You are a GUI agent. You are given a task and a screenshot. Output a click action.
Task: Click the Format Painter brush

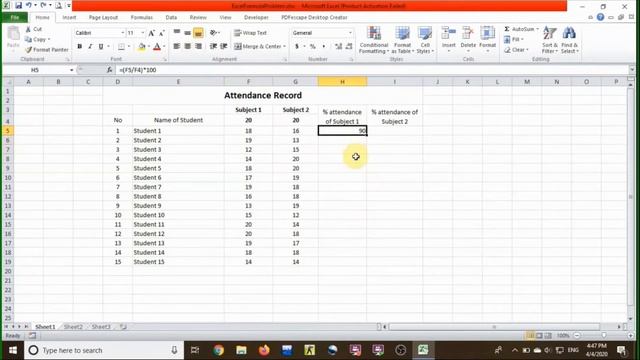(x=29, y=50)
